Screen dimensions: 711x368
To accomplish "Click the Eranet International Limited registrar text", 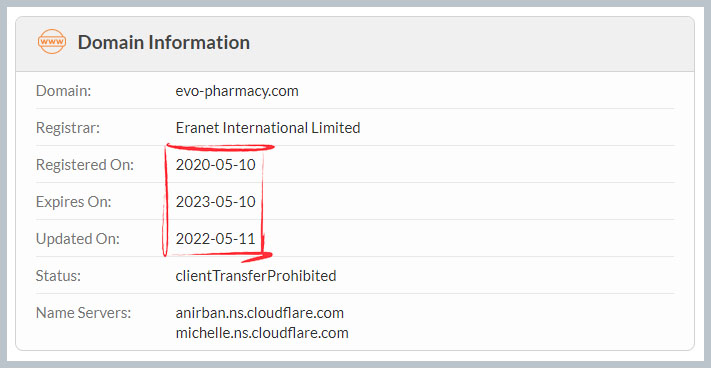I will click(268, 128).
